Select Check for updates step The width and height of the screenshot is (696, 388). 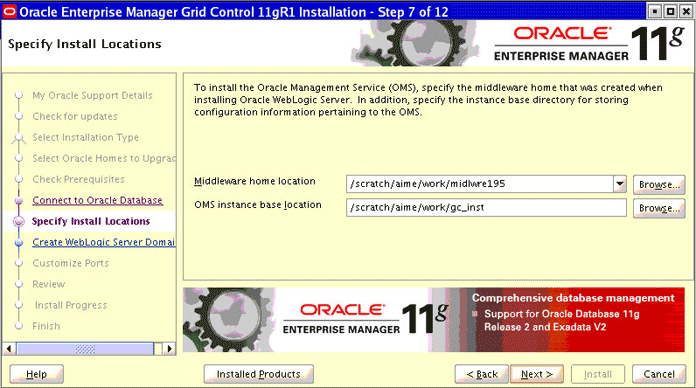(75, 116)
